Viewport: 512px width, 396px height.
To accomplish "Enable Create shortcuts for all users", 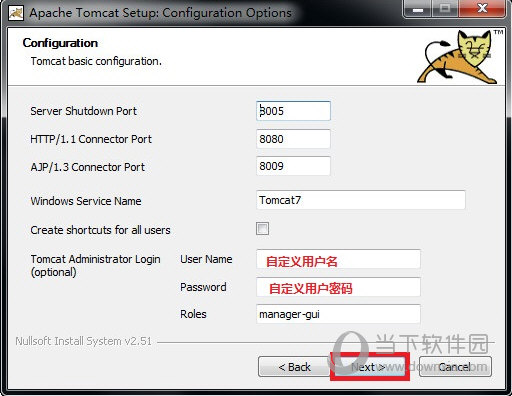I will (x=262, y=229).
